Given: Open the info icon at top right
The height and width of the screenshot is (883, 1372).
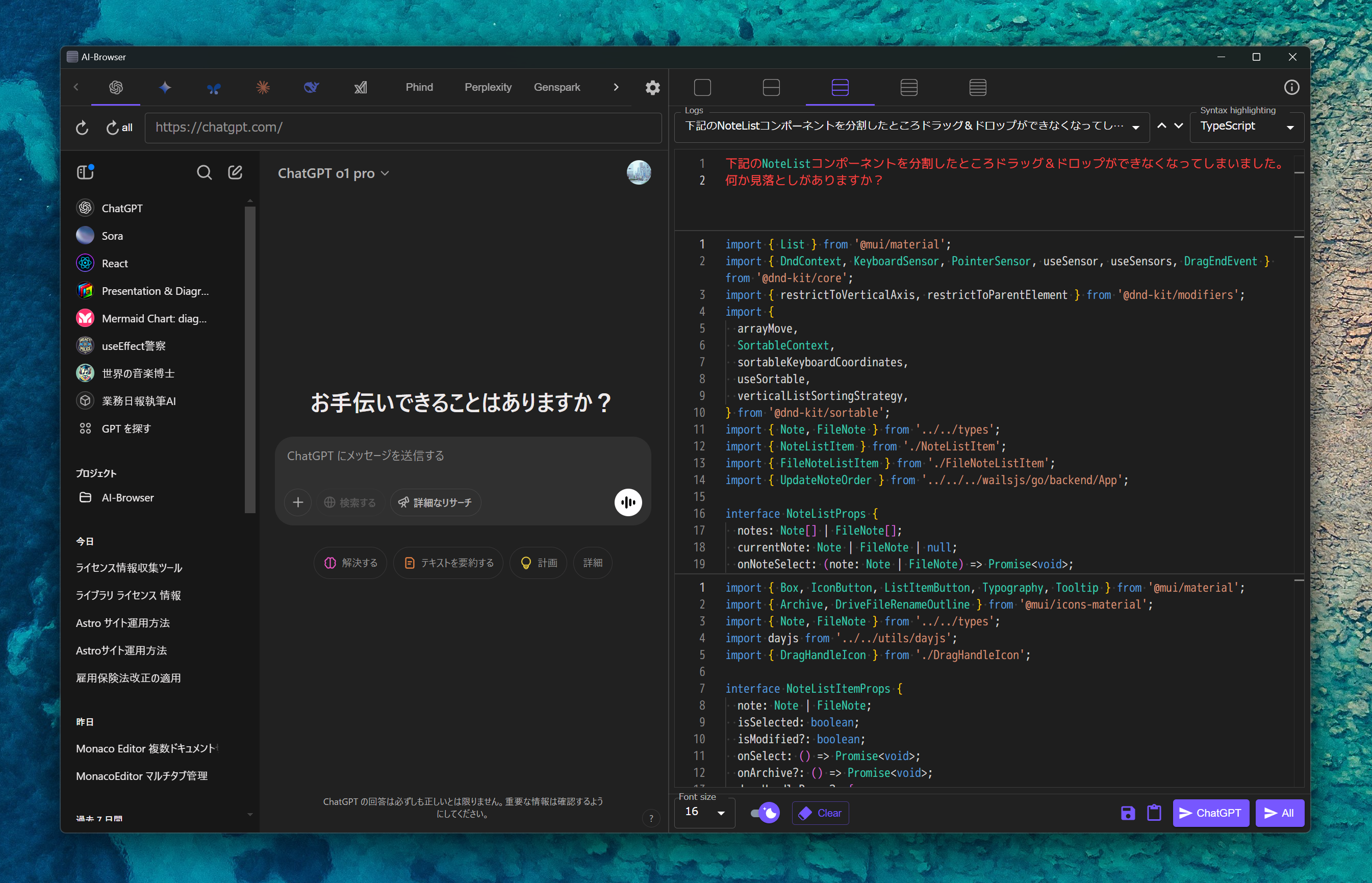Looking at the screenshot, I should click(x=1291, y=88).
